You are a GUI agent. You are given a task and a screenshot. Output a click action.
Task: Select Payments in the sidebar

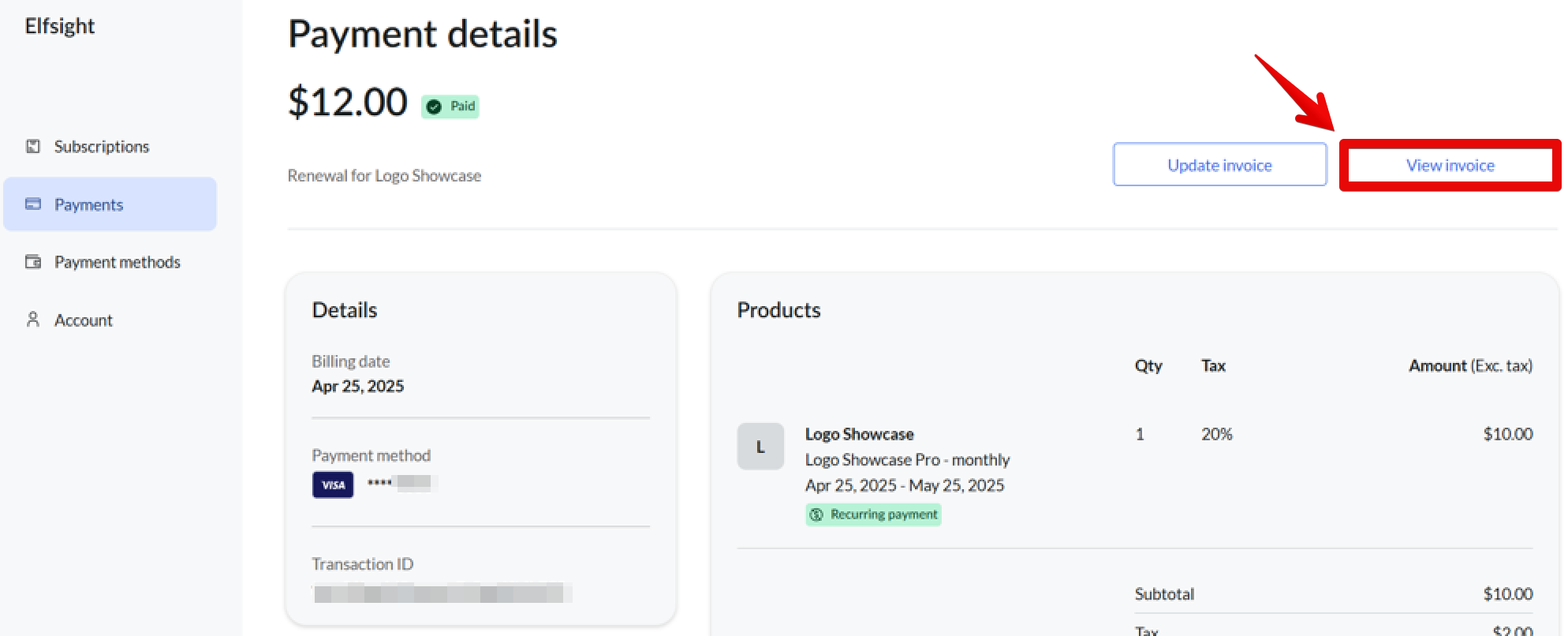tap(88, 205)
